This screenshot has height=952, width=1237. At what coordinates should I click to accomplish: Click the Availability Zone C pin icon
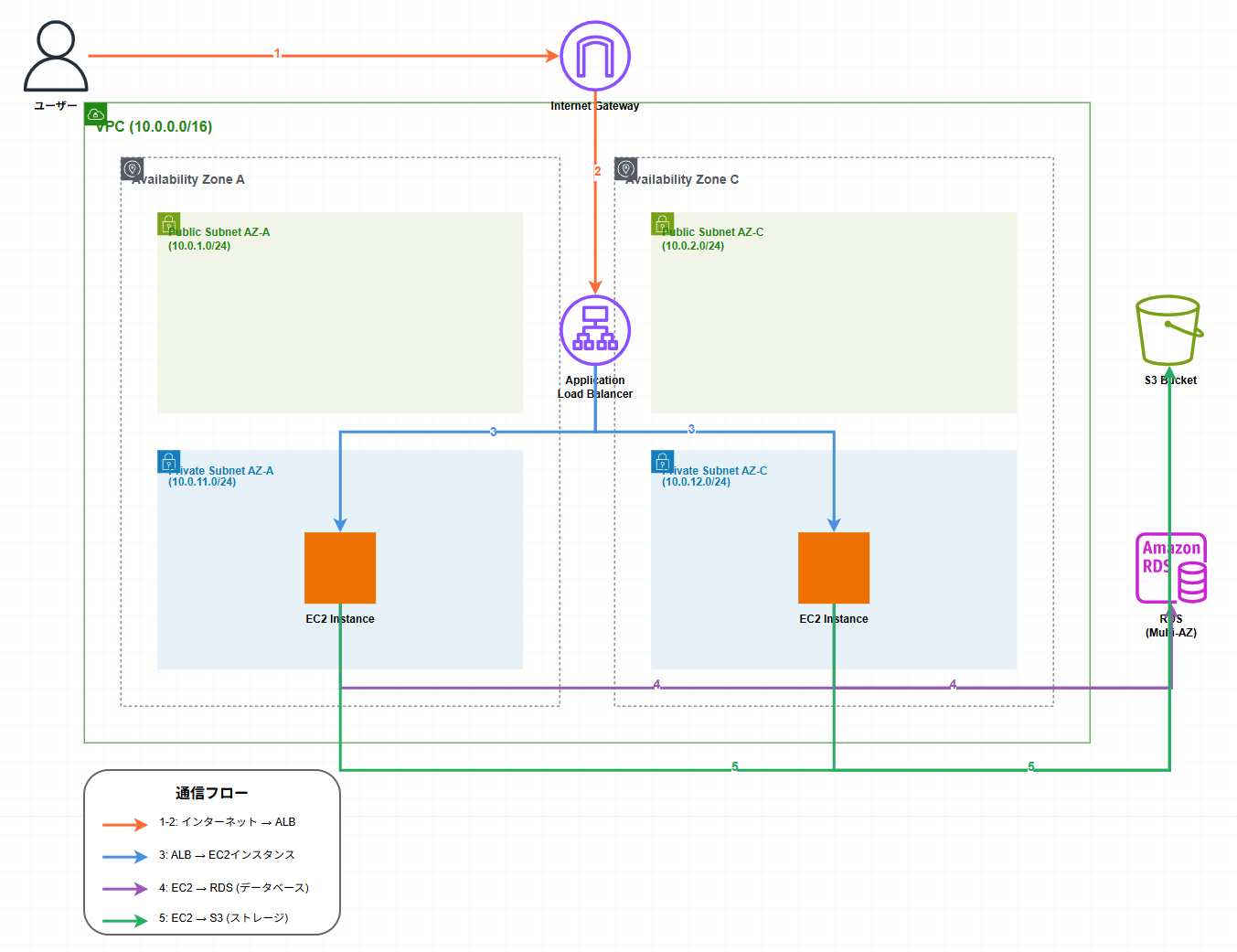pyautogui.click(x=626, y=169)
